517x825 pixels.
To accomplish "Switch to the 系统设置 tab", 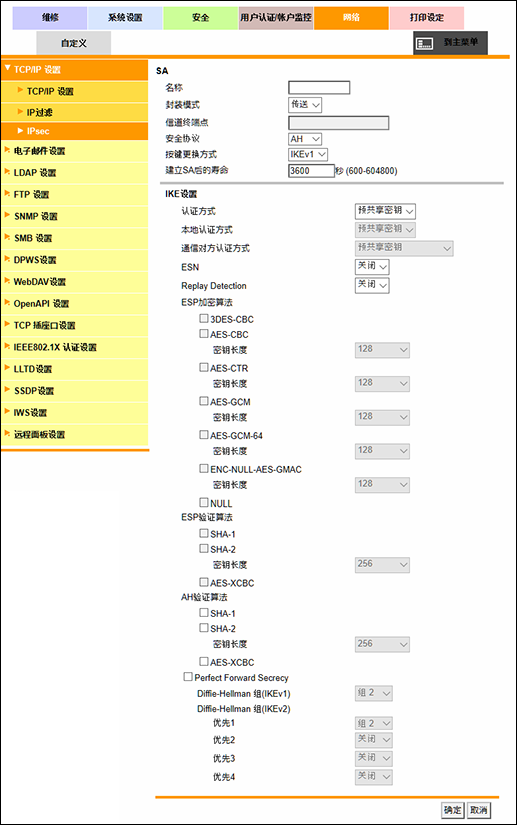I will pyautogui.click(x=125, y=18).
